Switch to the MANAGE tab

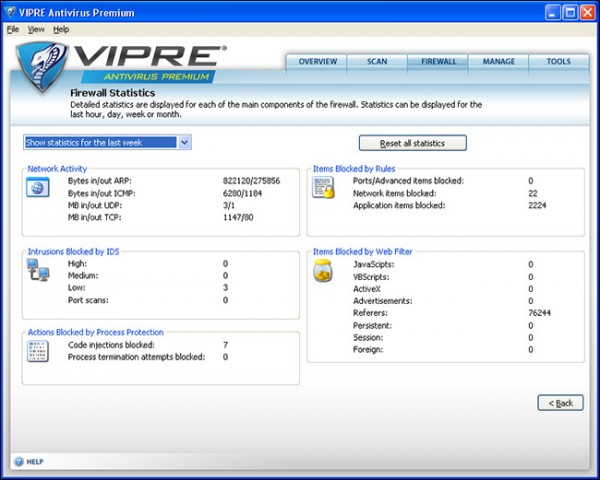click(499, 62)
